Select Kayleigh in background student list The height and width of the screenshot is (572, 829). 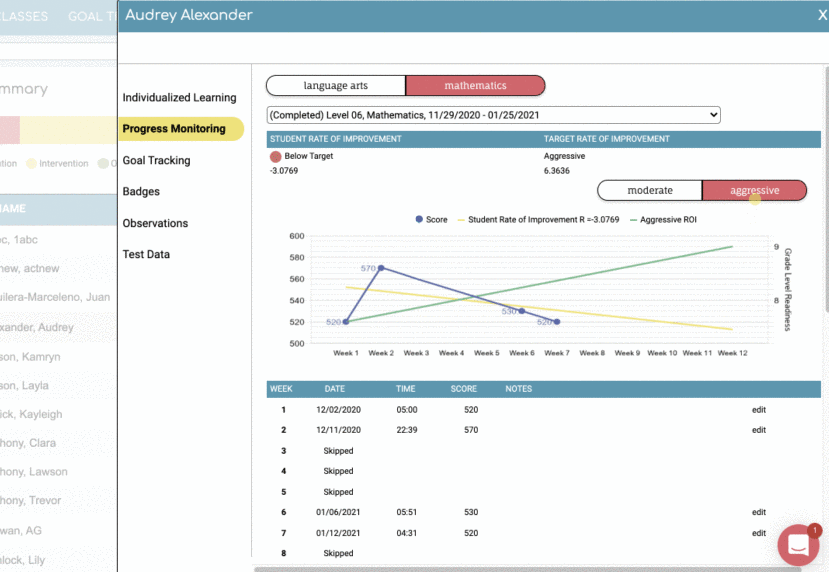31,414
